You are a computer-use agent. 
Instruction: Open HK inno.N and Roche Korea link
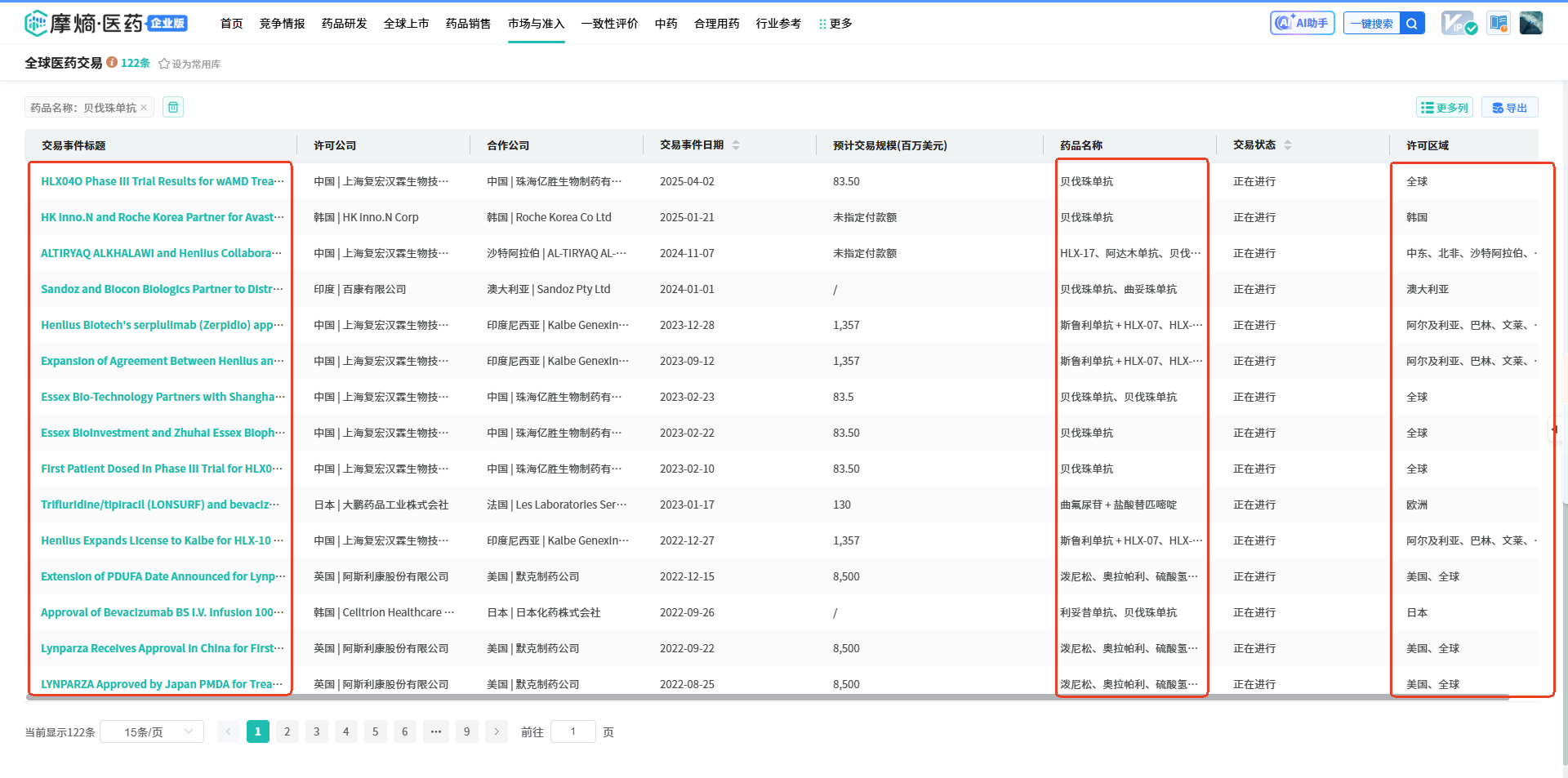coord(163,217)
